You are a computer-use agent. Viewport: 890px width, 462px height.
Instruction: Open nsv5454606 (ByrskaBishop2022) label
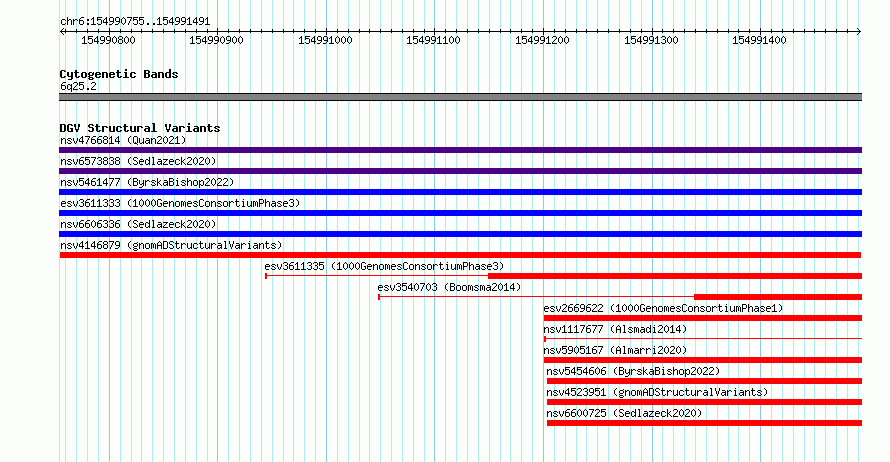(x=633, y=371)
